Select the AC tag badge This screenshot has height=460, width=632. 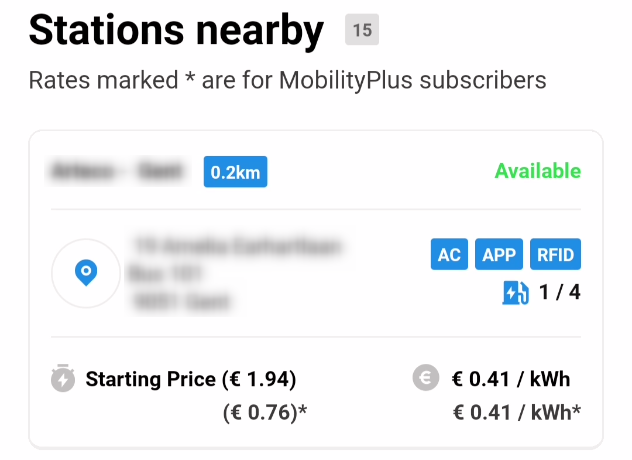tap(449, 254)
